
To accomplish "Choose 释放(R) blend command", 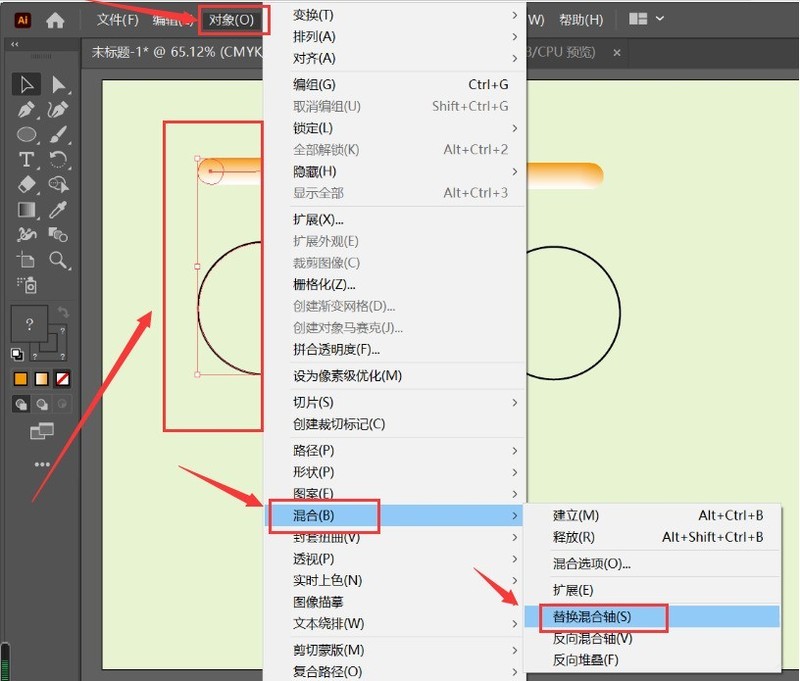I will pos(653,537).
